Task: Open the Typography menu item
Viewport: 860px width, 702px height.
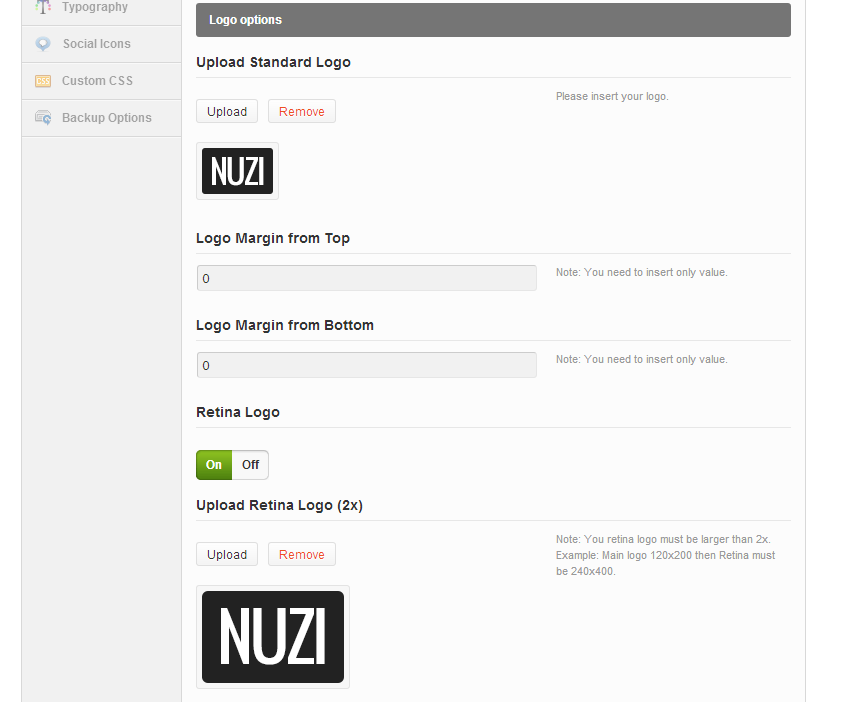Action: point(95,7)
